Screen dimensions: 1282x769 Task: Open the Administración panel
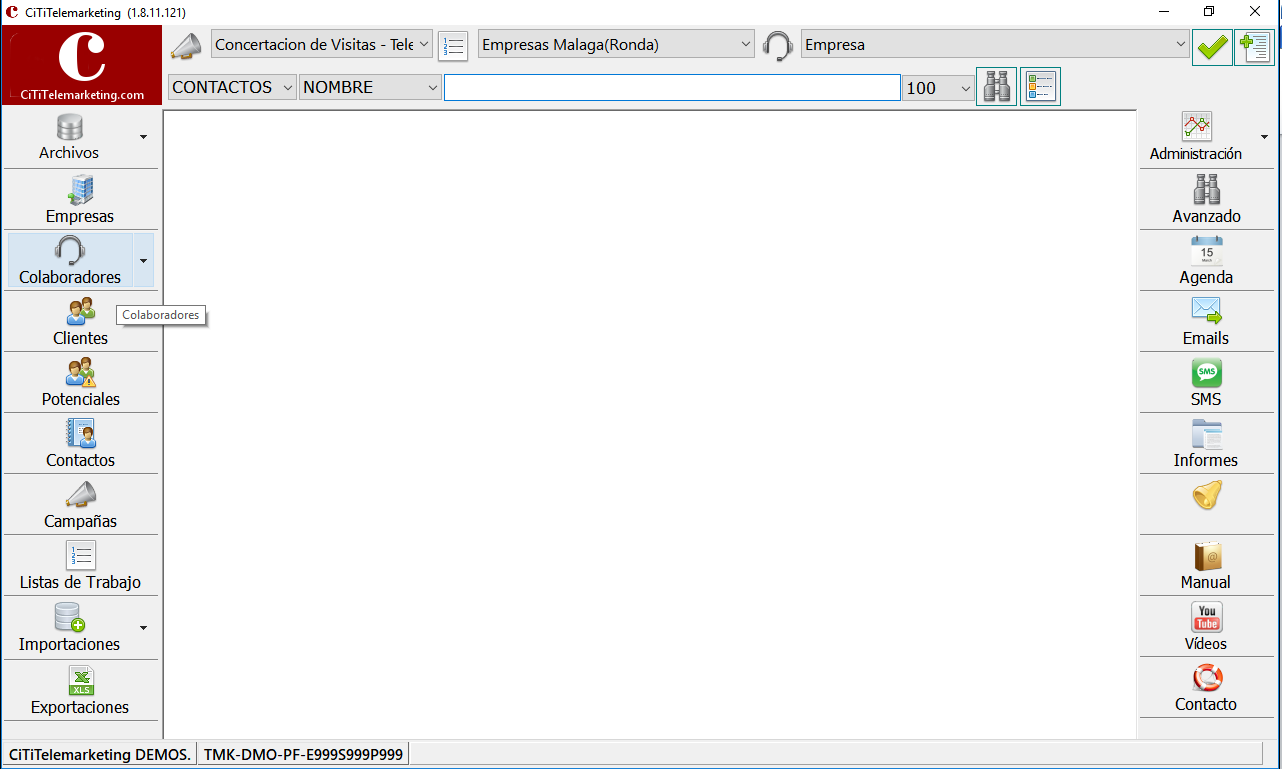[x=1196, y=138]
